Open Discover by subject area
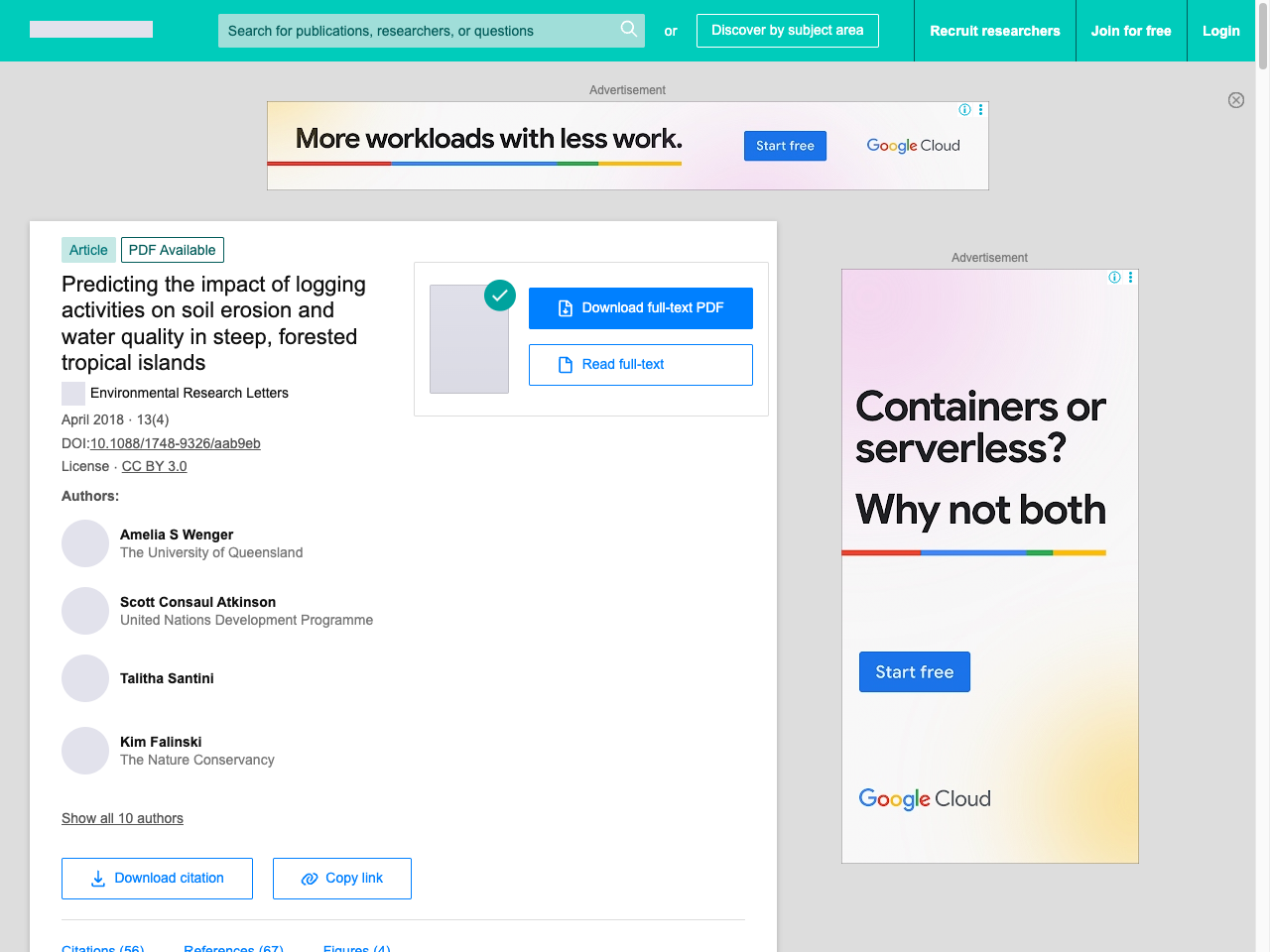The width and height of the screenshot is (1270, 952). pyautogui.click(x=787, y=31)
